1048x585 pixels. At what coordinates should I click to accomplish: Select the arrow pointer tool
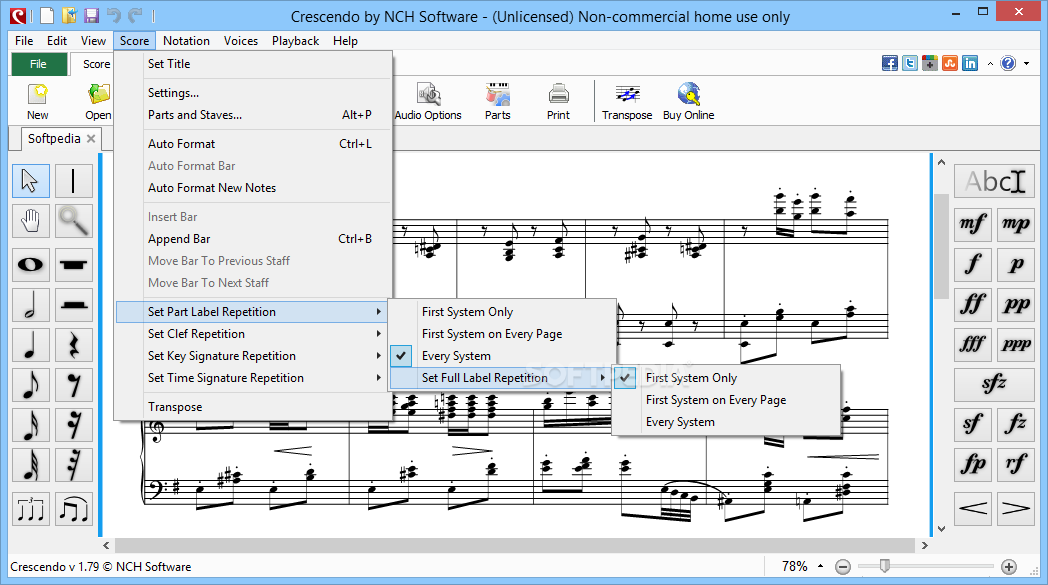[31, 181]
